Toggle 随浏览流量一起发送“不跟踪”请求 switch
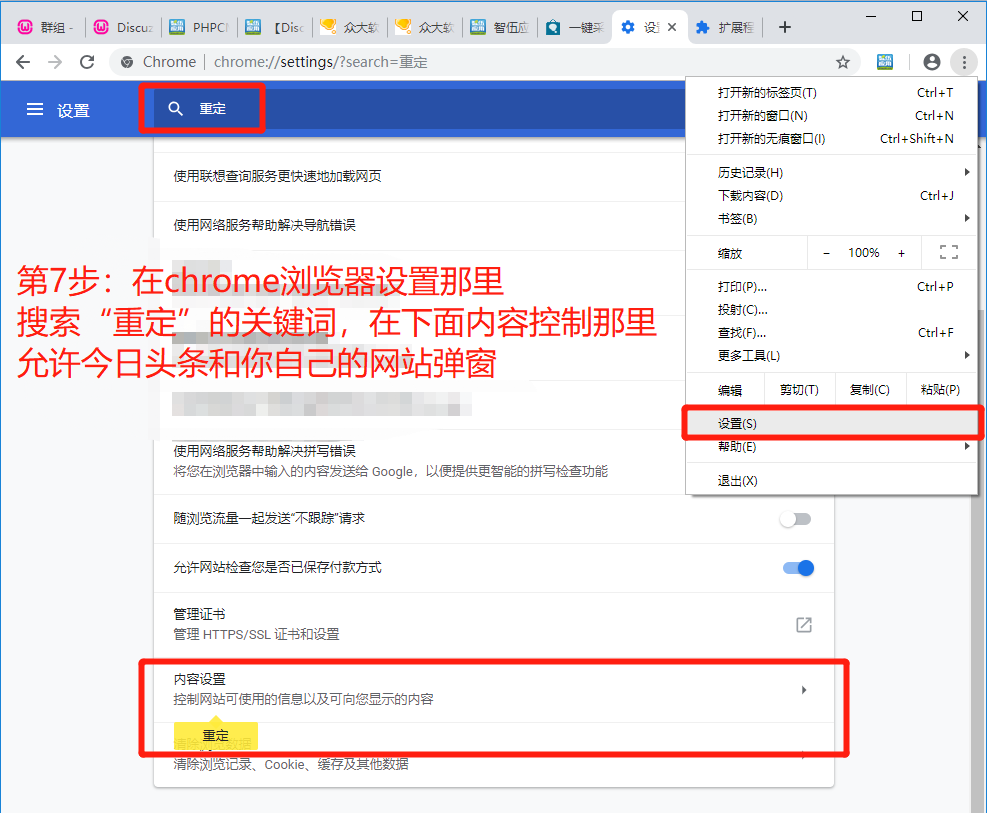This screenshot has height=814, width=987. click(x=796, y=519)
